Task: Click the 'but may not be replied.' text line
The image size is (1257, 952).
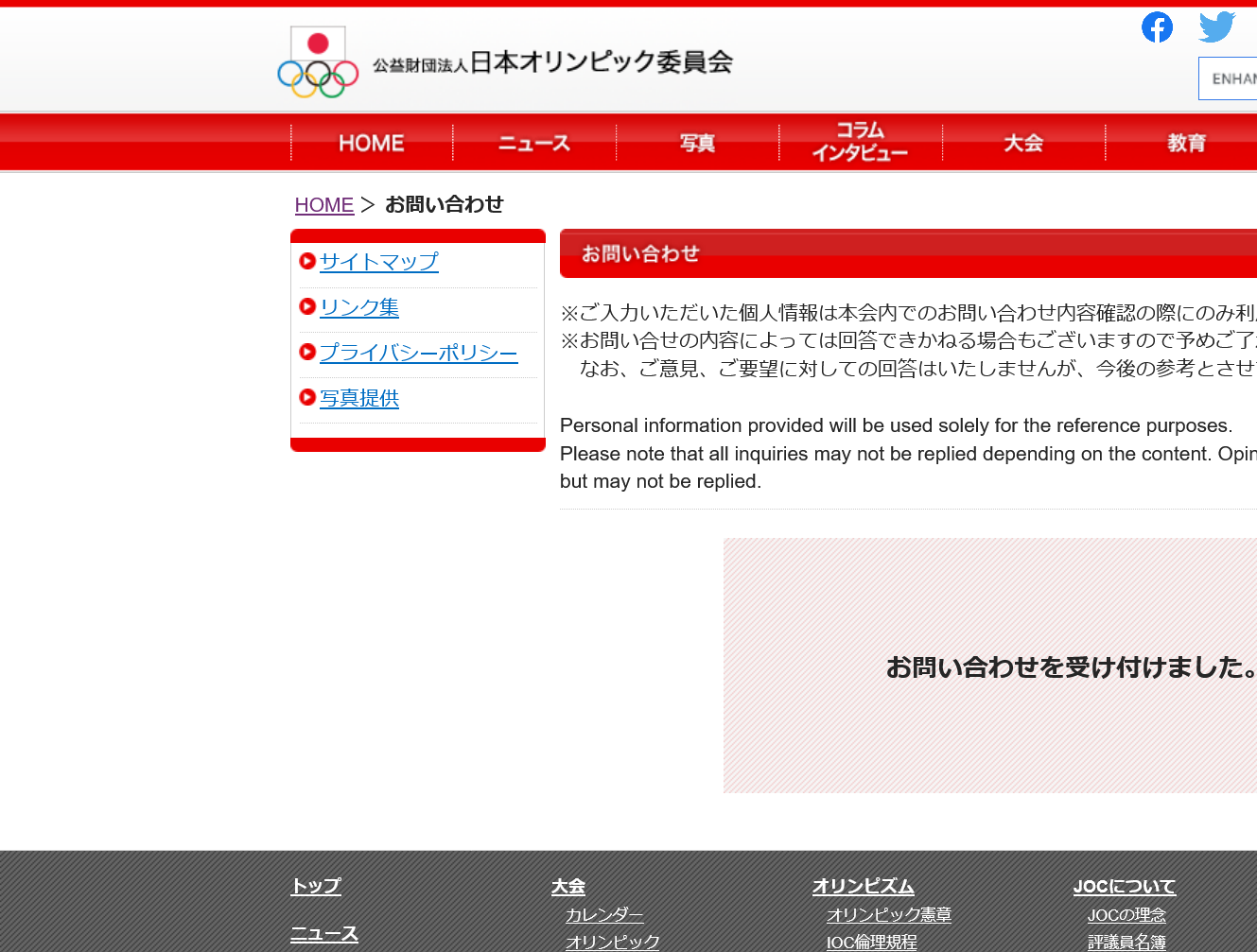Action: (660, 481)
